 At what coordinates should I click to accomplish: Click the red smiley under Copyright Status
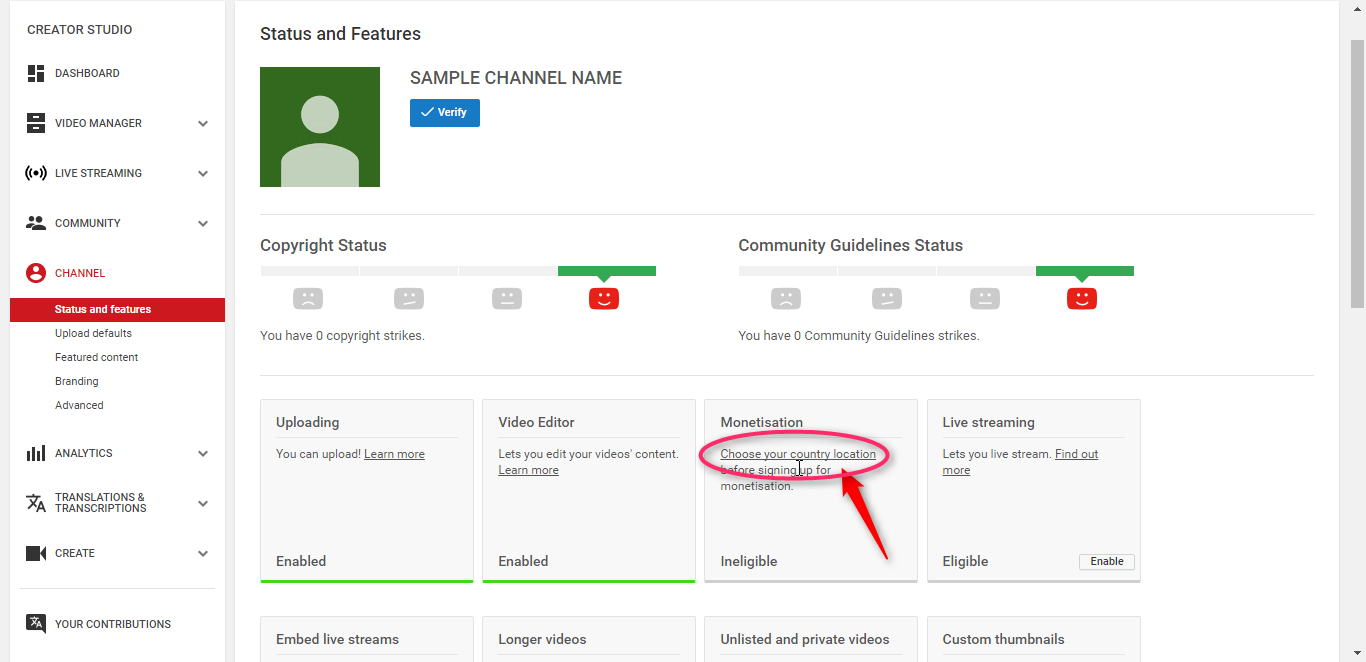[x=604, y=298]
